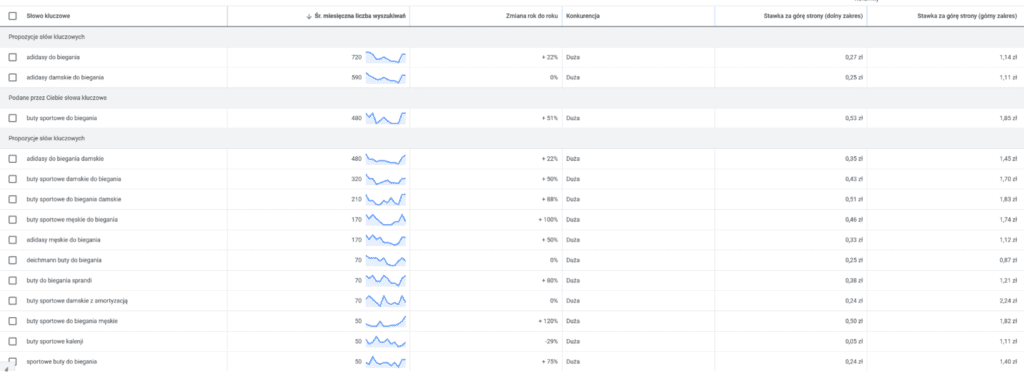Viewport: 1024px width, 372px height.
Task: Tick the select-all checkbox next to Słowo kluczowe
Action: (12, 15)
